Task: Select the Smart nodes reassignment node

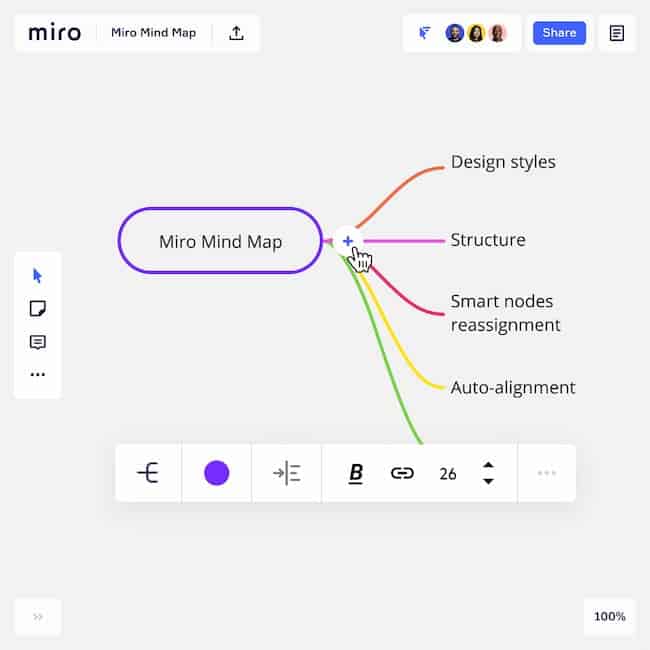Action: [505, 313]
